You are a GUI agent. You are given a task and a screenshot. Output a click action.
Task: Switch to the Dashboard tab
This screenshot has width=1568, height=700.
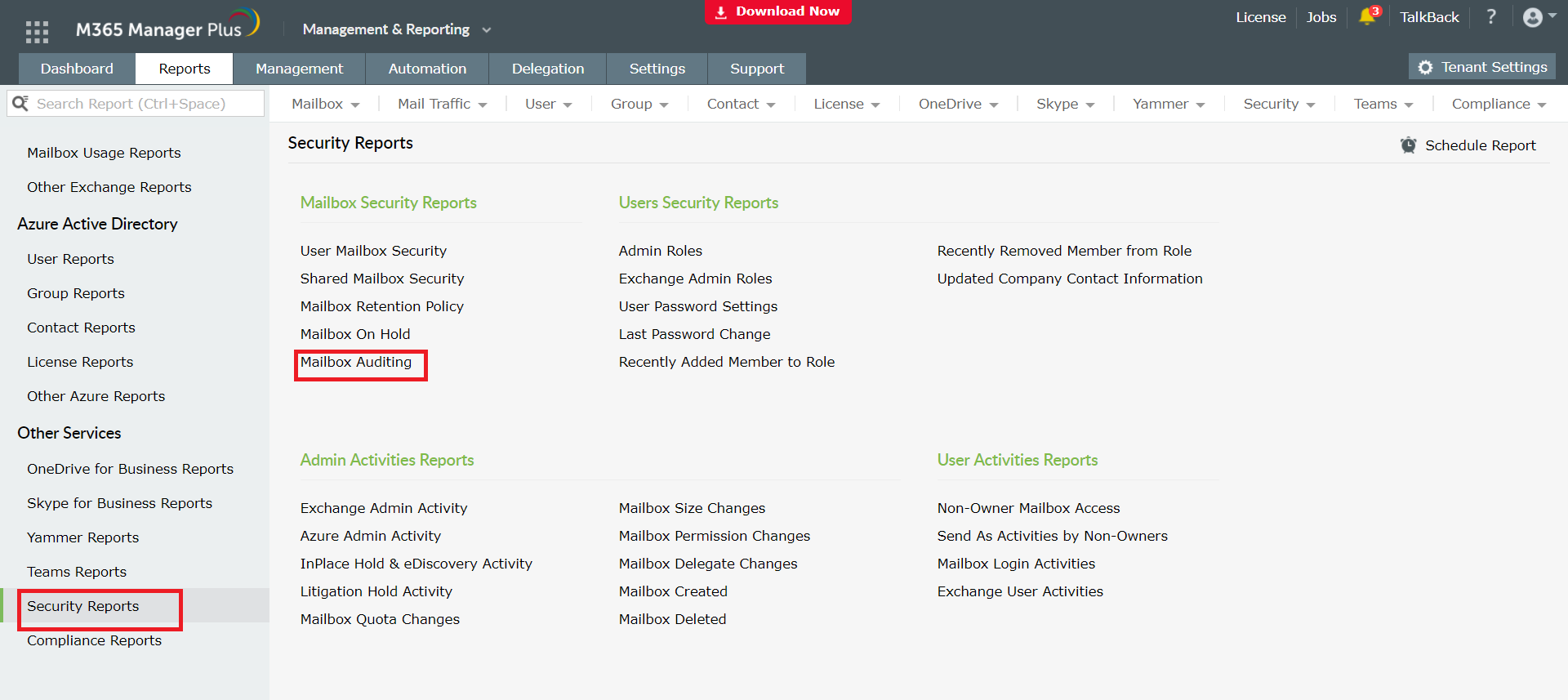pos(77,69)
